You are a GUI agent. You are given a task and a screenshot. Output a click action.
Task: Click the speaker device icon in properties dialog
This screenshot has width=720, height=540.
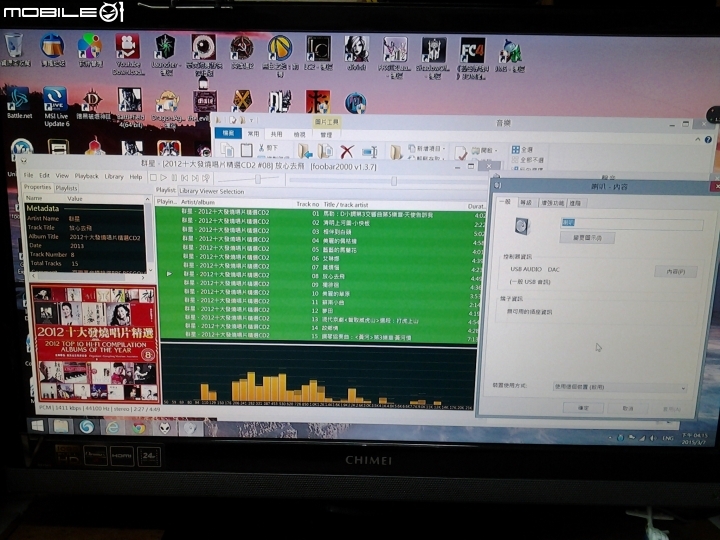[522, 226]
